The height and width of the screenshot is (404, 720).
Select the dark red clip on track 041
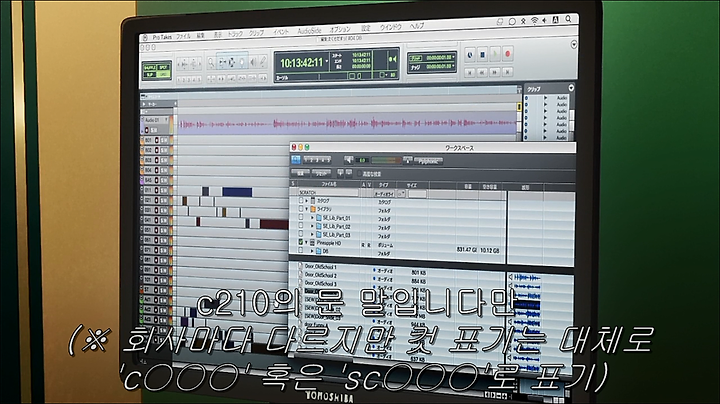click(x=274, y=224)
